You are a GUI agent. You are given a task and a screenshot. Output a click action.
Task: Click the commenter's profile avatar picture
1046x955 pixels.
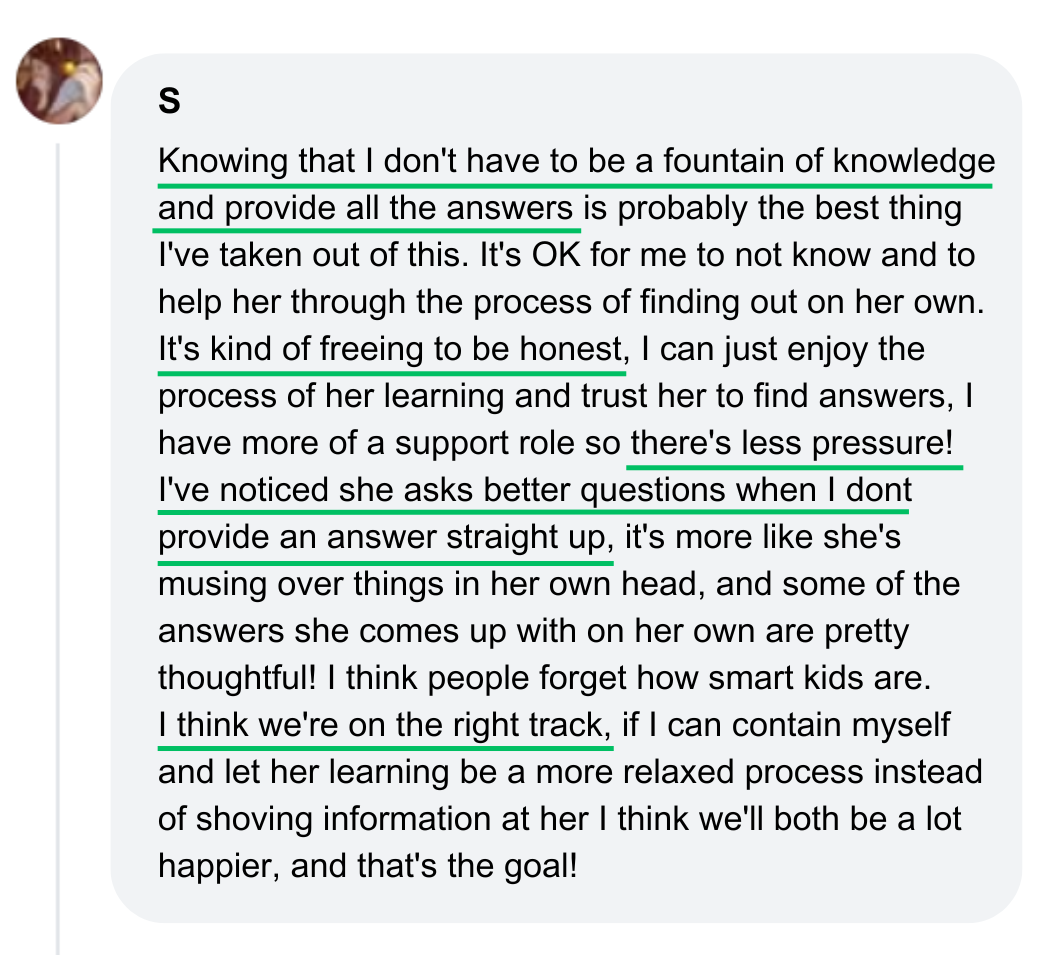coord(60,81)
